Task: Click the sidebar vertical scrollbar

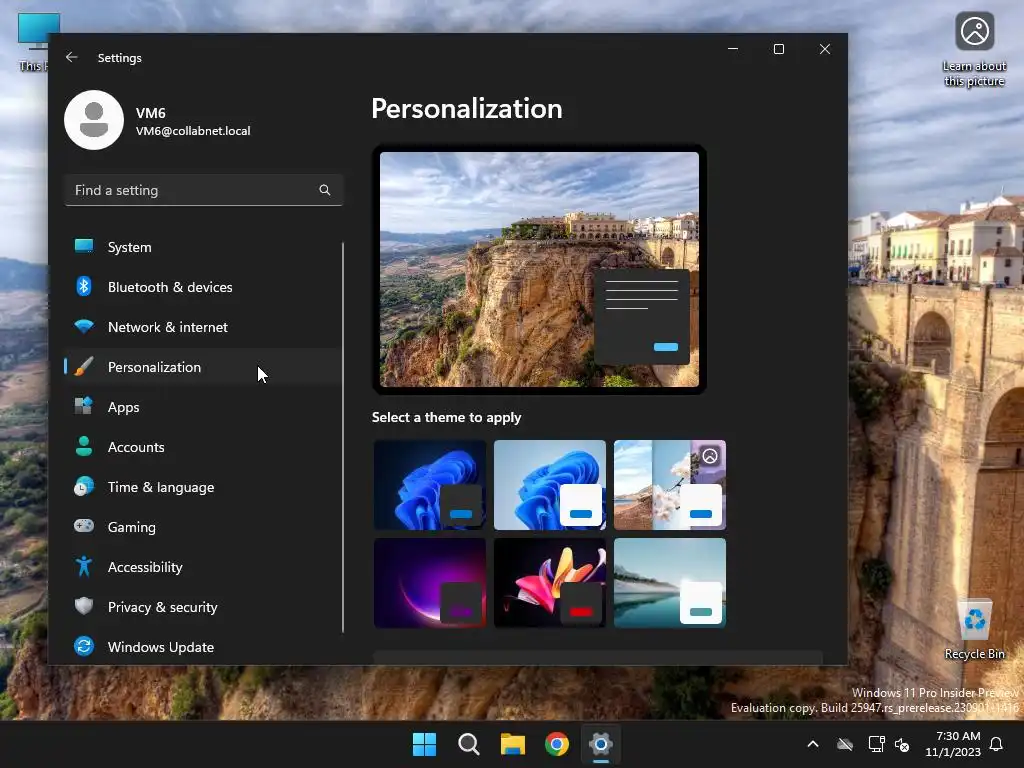Action: pyautogui.click(x=343, y=437)
